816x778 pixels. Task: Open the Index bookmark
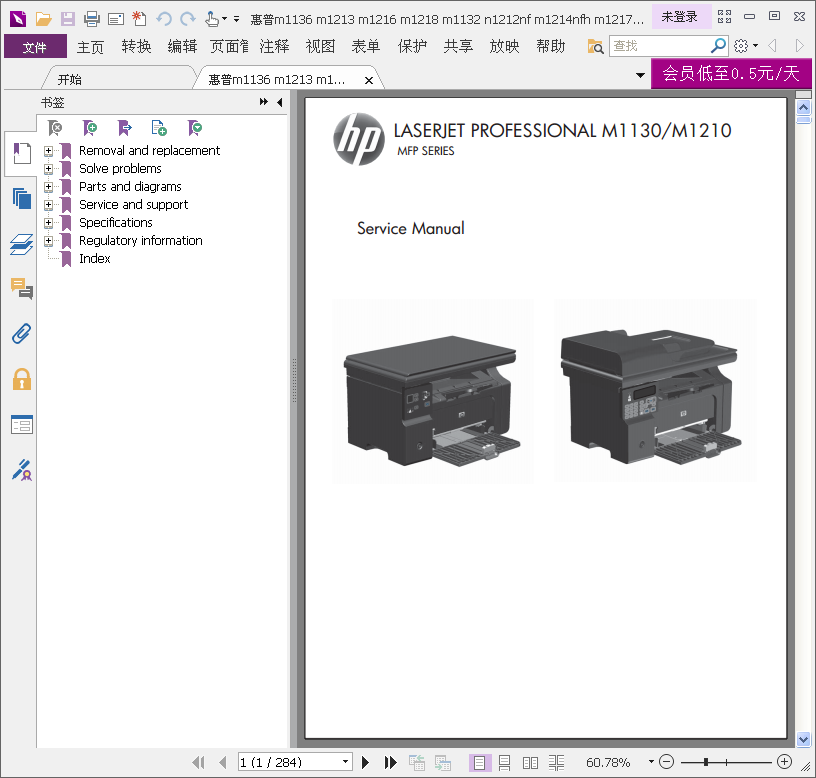coord(95,259)
